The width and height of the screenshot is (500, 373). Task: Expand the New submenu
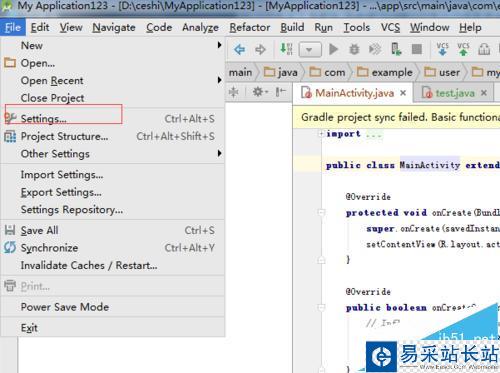click(x=113, y=45)
